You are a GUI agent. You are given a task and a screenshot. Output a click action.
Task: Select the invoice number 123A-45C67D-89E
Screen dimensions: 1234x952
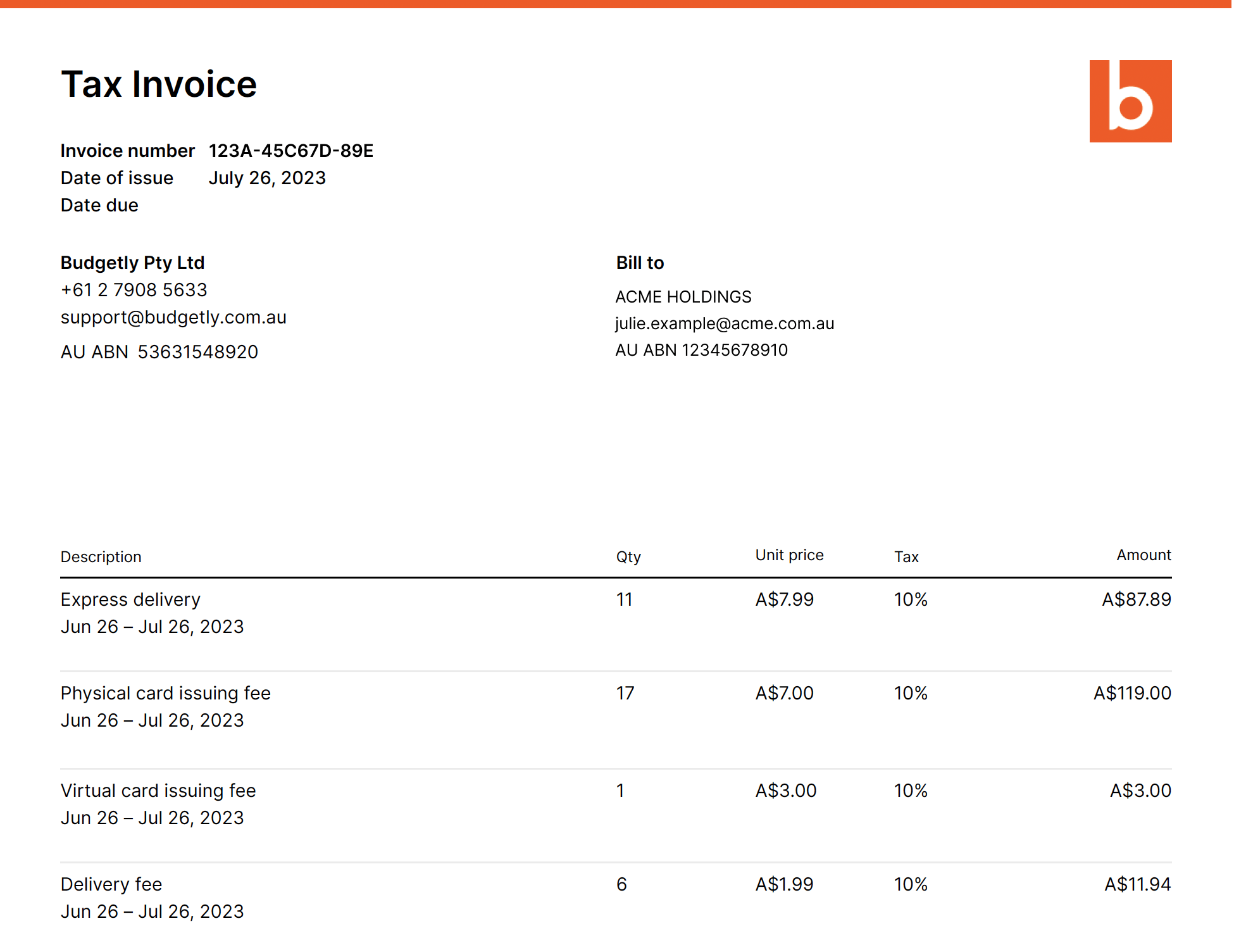pos(290,151)
